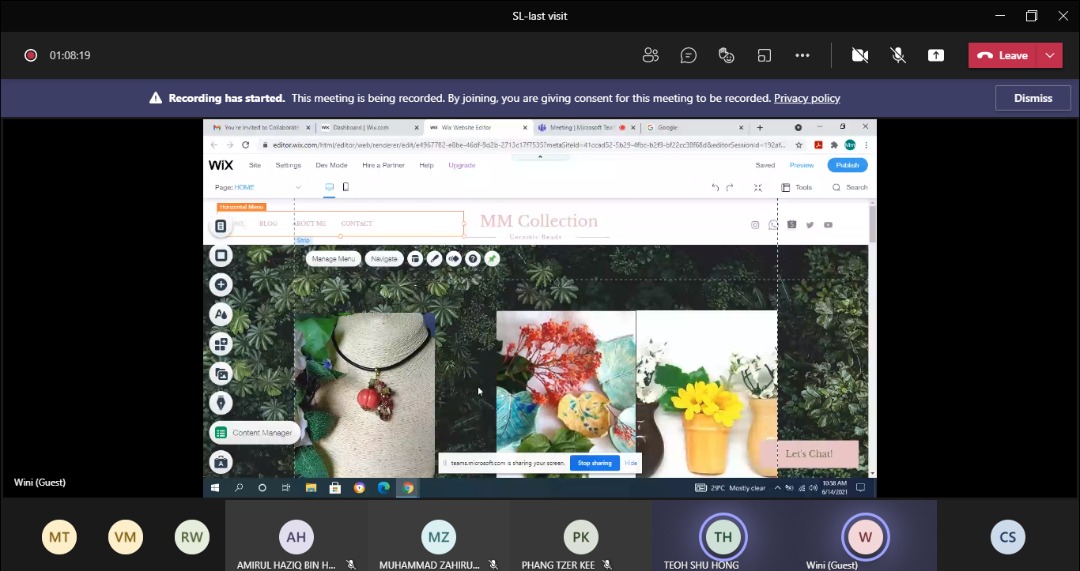Click the Wix Add elements plus icon
This screenshot has height=571, width=1080.
(x=220, y=284)
